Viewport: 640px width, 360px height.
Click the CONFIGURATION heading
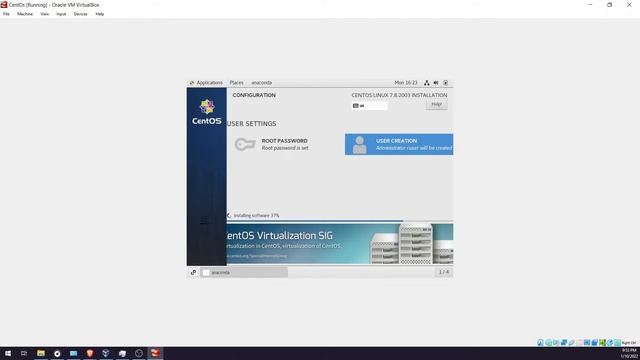[254, 95]
